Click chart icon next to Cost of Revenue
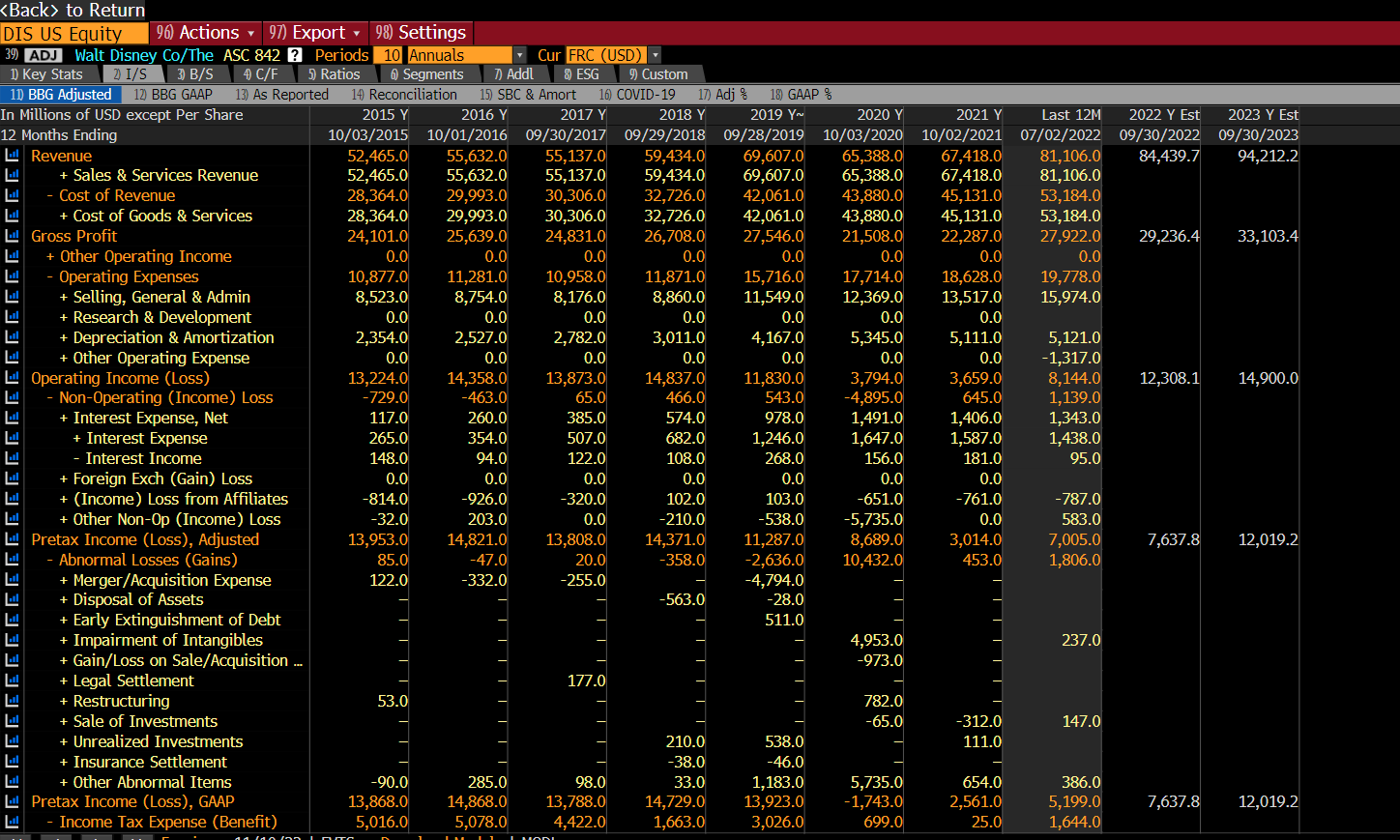 pos(12,195)
